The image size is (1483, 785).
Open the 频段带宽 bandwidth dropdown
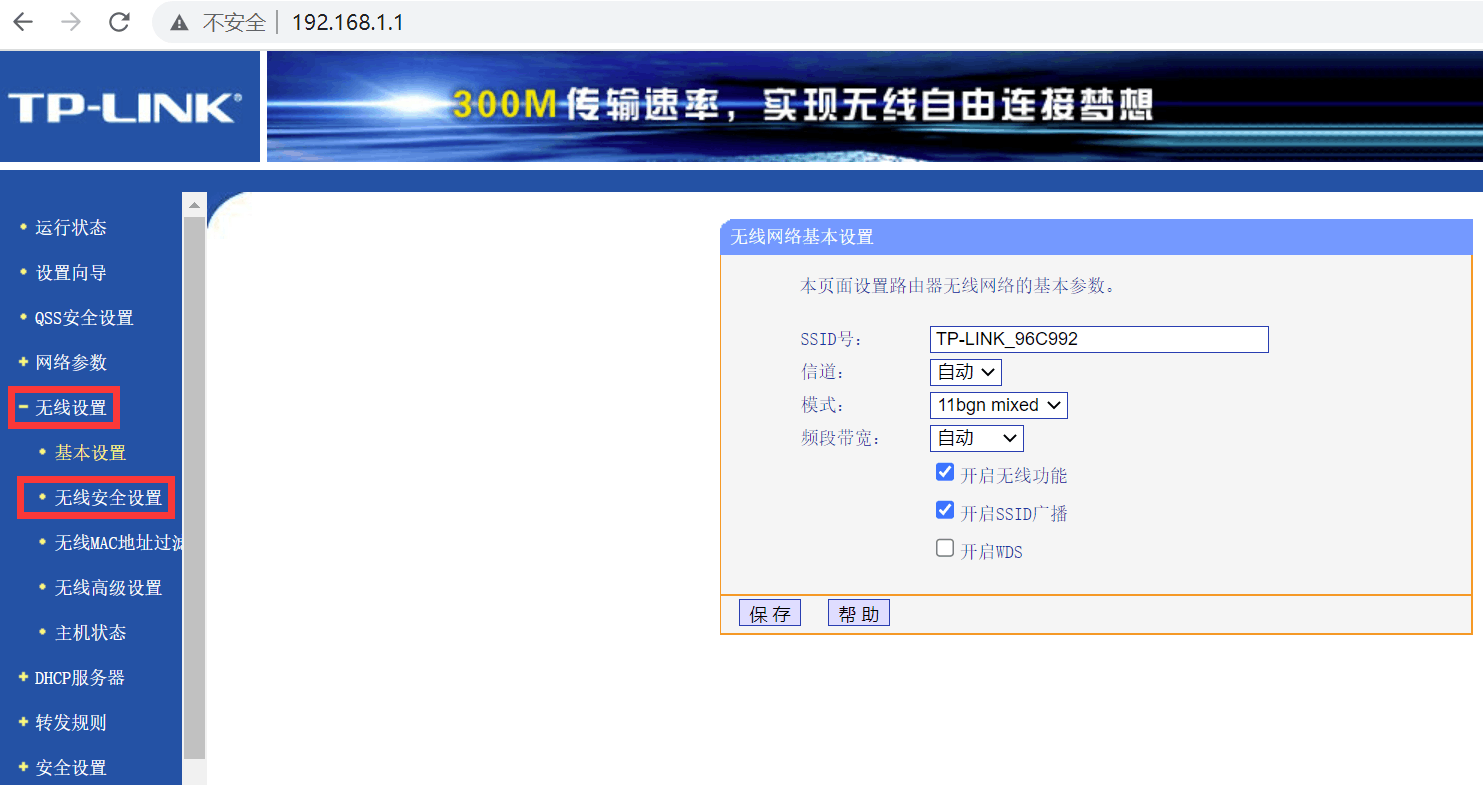click(975, 437)
